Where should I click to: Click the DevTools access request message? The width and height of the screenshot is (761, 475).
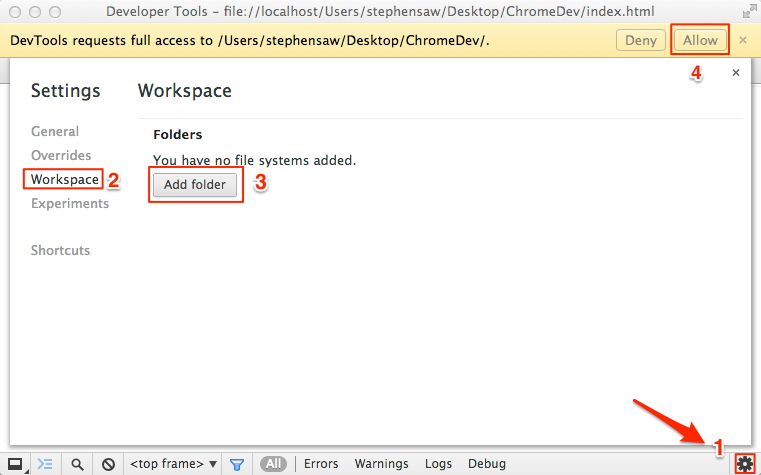(x=249, y=40)
